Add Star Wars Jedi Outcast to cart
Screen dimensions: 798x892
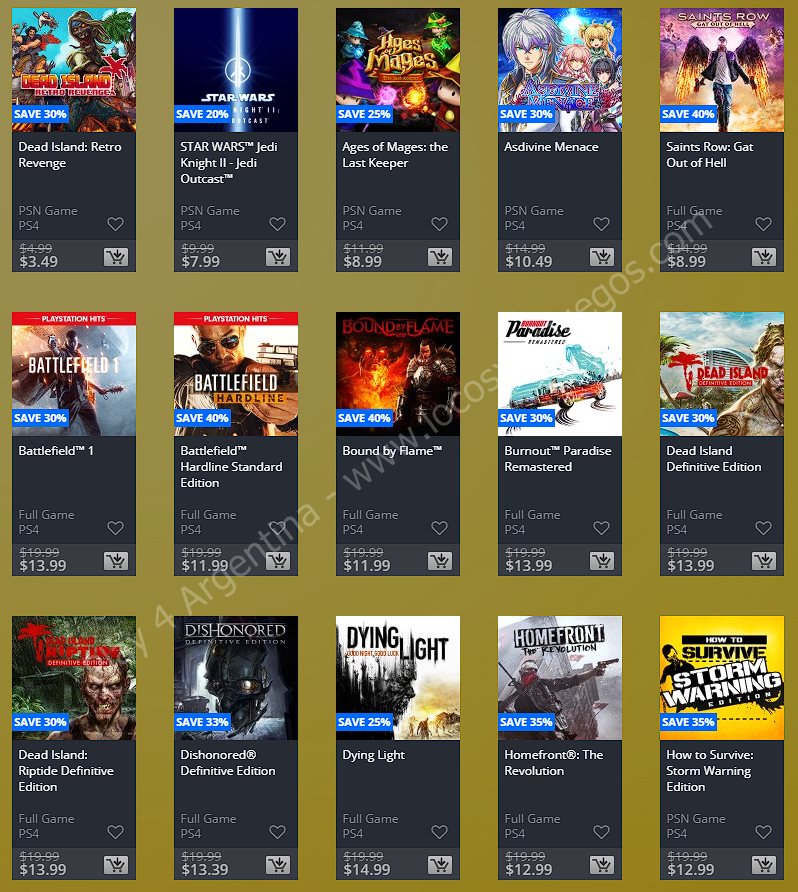278,257
